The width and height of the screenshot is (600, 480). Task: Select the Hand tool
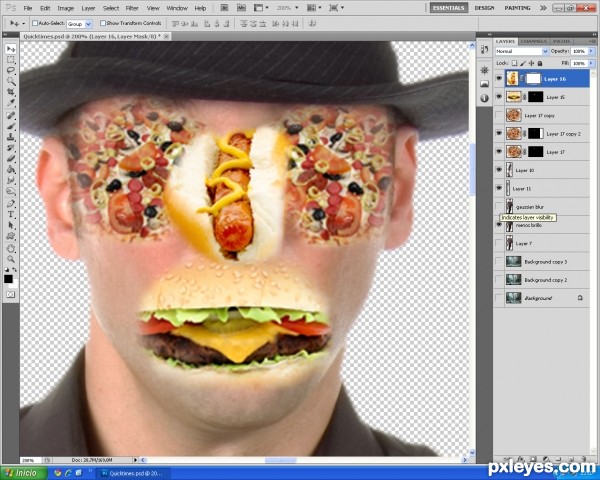coord(11,248)
